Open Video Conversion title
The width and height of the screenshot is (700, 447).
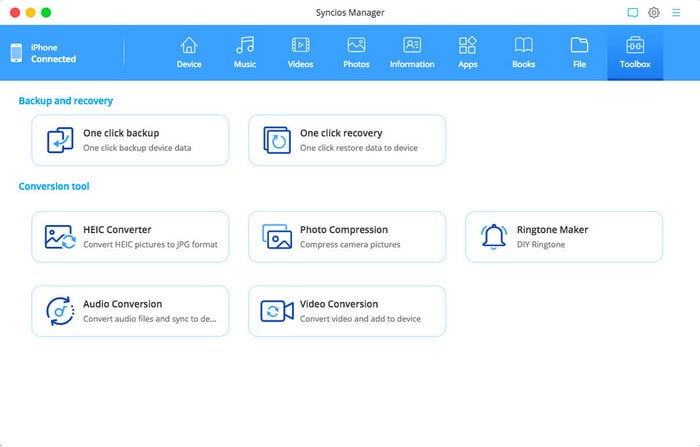339,304
